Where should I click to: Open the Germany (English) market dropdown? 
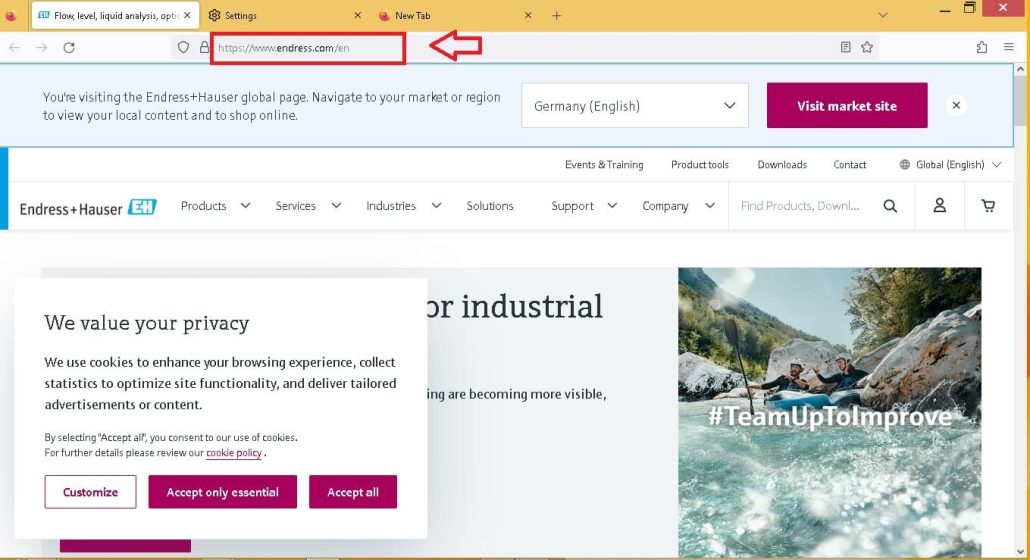click(x=635, y=106)
